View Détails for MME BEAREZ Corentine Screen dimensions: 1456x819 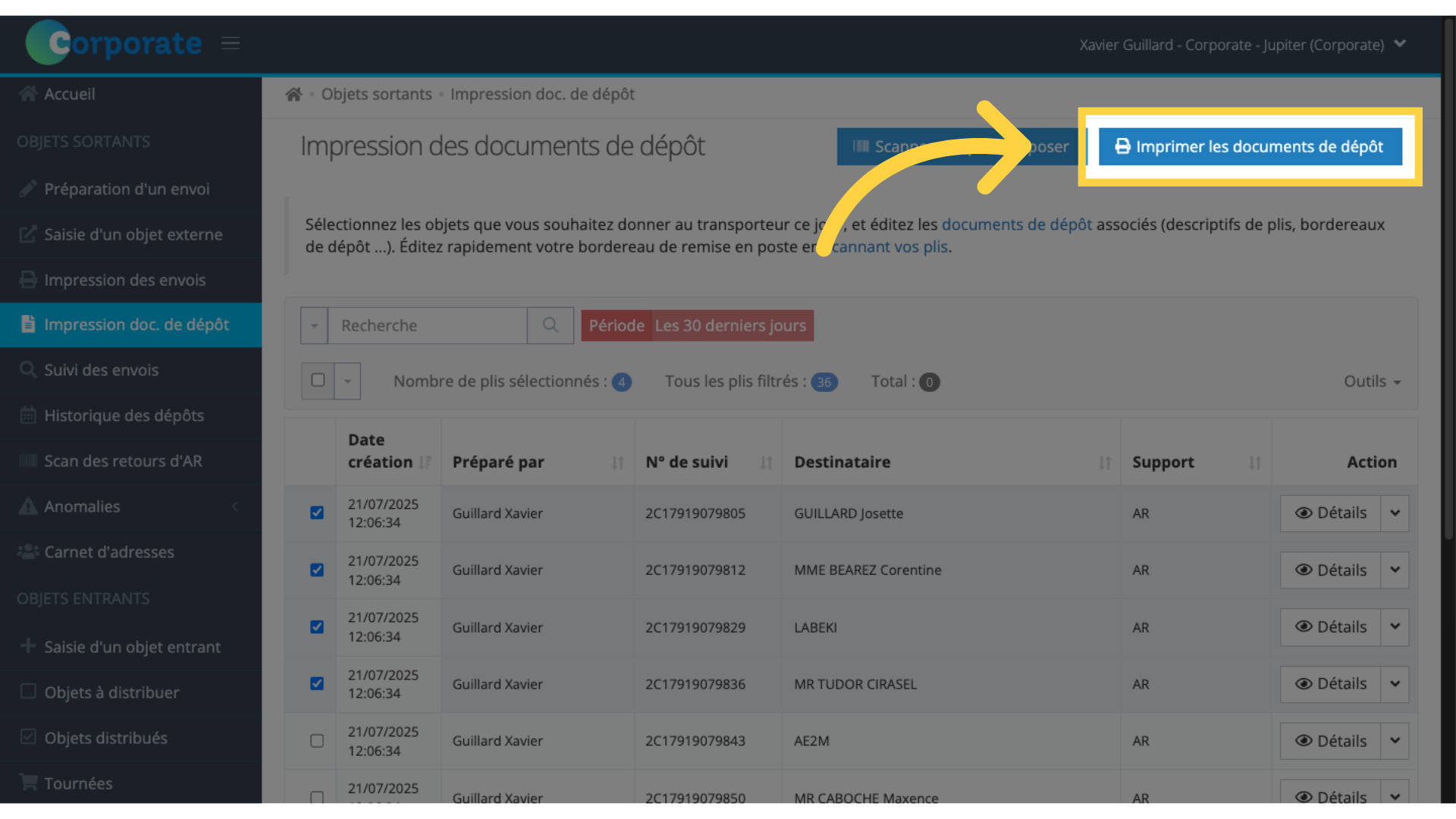click(1330, 570)
